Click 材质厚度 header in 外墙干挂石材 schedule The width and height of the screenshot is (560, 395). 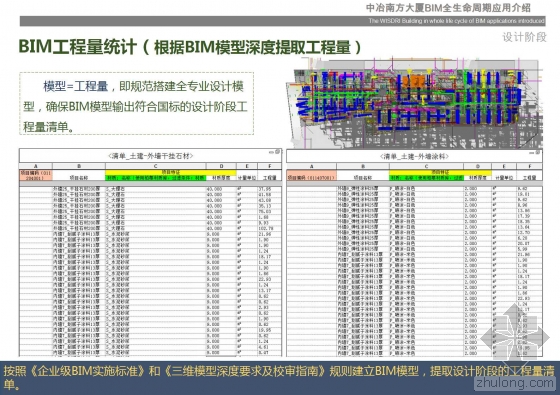(221, 178)
